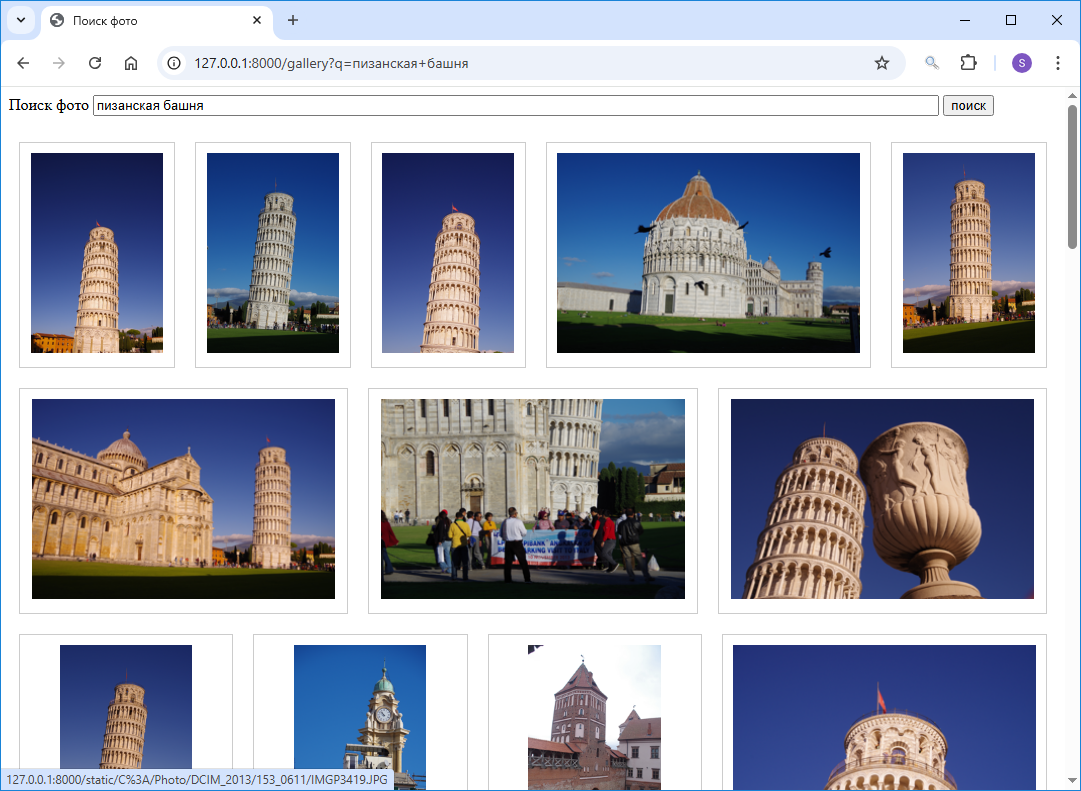Bookmark this page with the star icon
Screen dimensions: 1081x791
(x=881, y=63)
